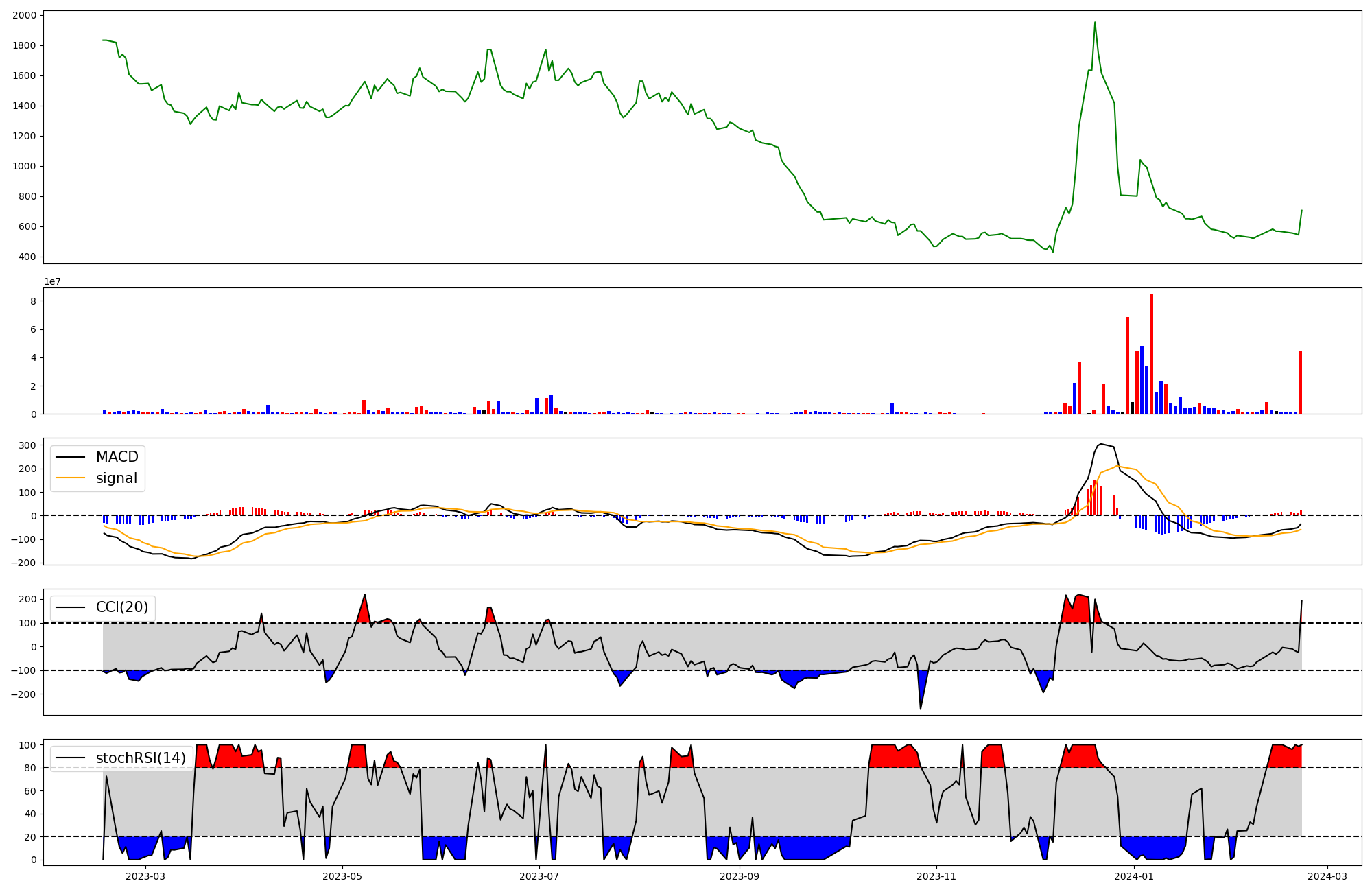Click the 2000 tick on the price axis
1372x892 pixels.
click(25, 15)
